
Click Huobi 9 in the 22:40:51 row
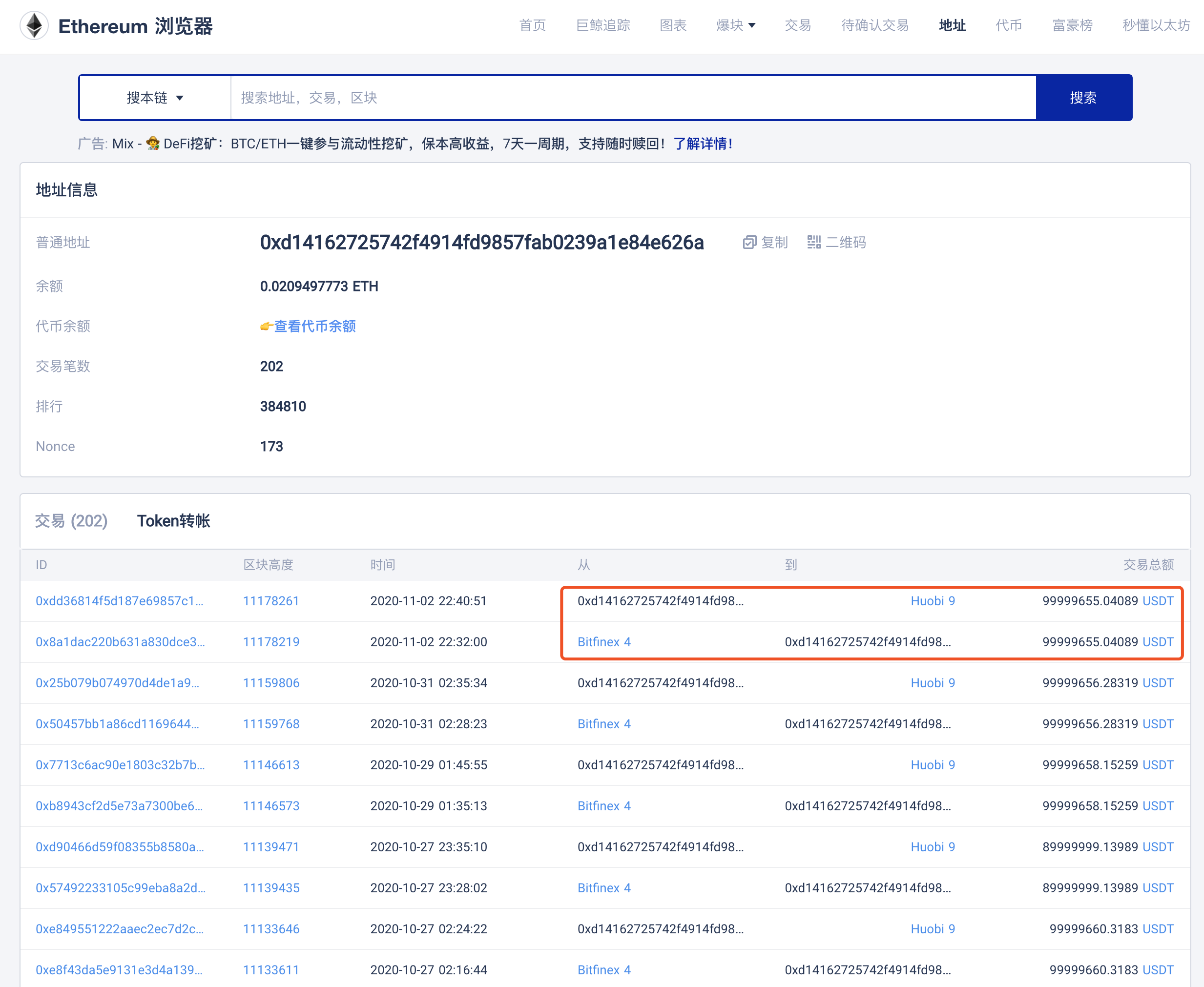tap(933, 601)
